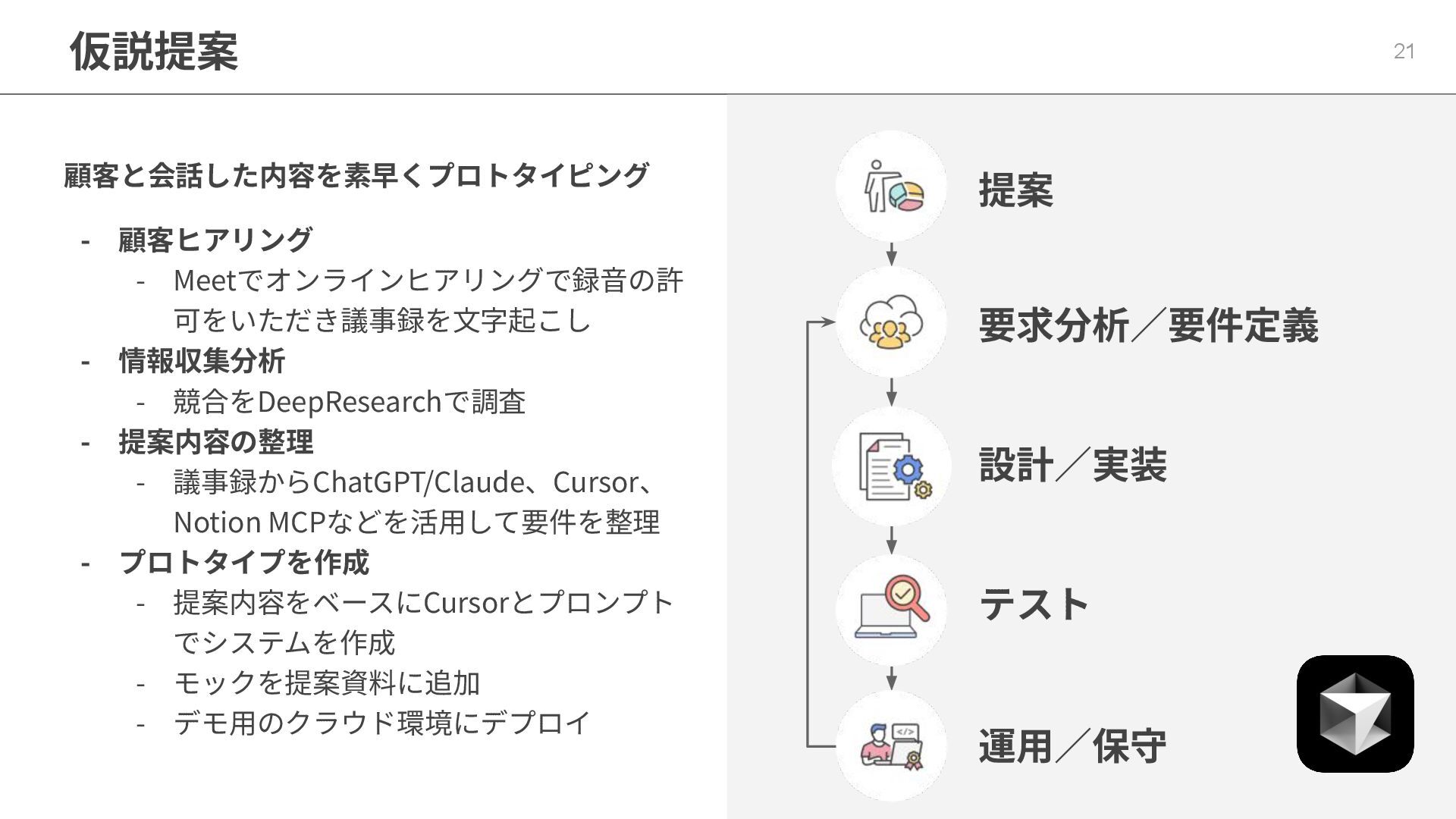Click the arrow below the proposal icon
This screenshot has height=819, width=1456.
pyautogui.click(x=892, y=253)
